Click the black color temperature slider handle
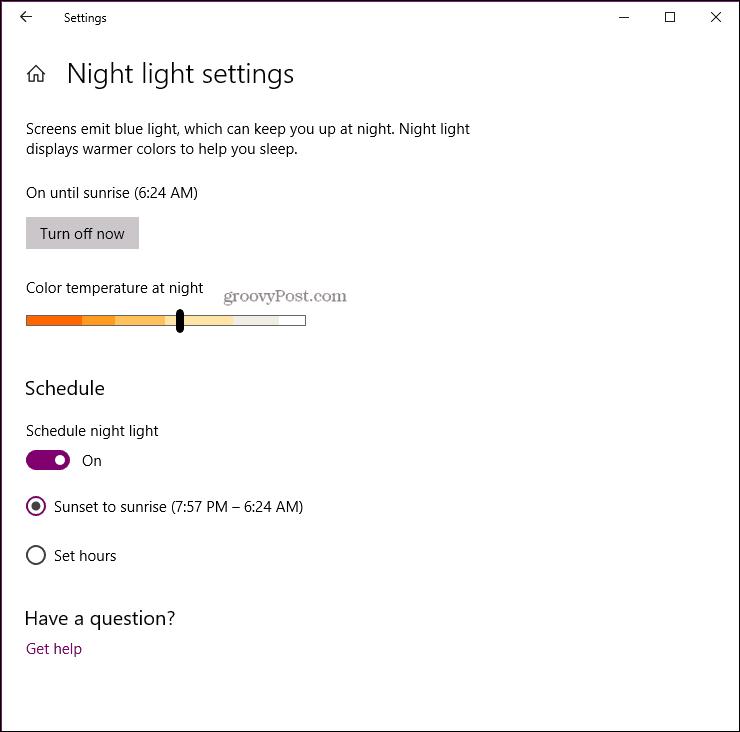740x732 pixels. pyautogui.click(x=180, y=321)
